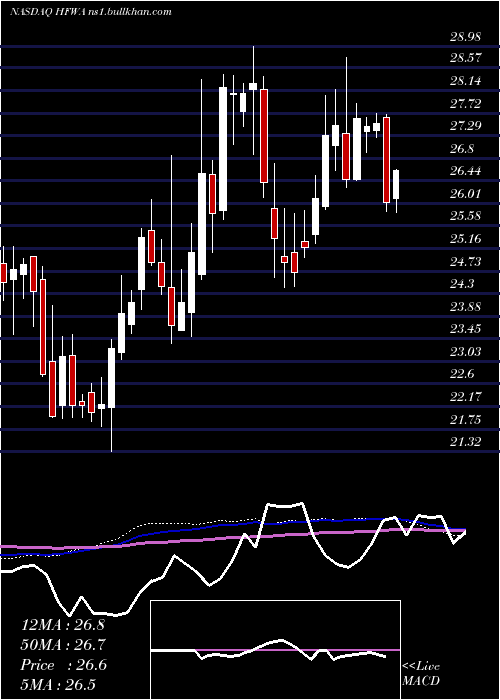Click the 23.45 price axis label
This screenshot has height=700, width=500.
(x=465, y=329)
